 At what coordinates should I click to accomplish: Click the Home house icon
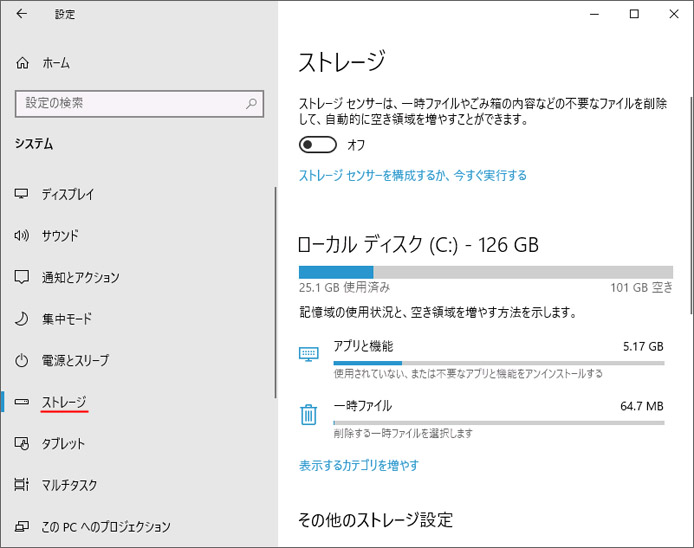coord(22,63)
